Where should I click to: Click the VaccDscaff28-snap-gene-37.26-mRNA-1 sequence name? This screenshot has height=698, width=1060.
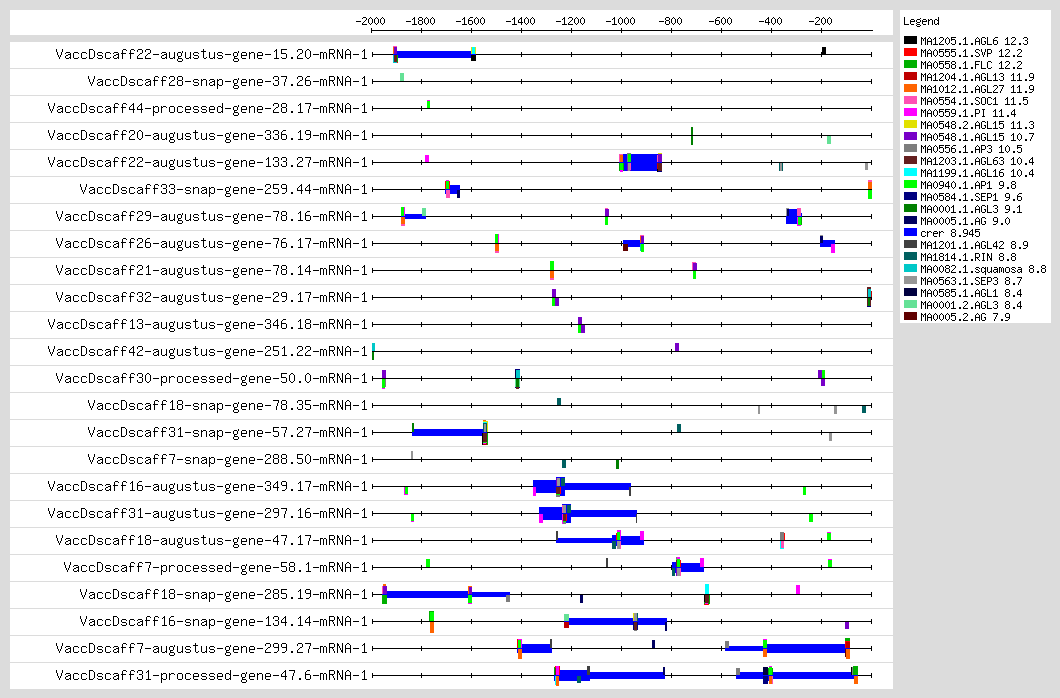coord(227,81)
